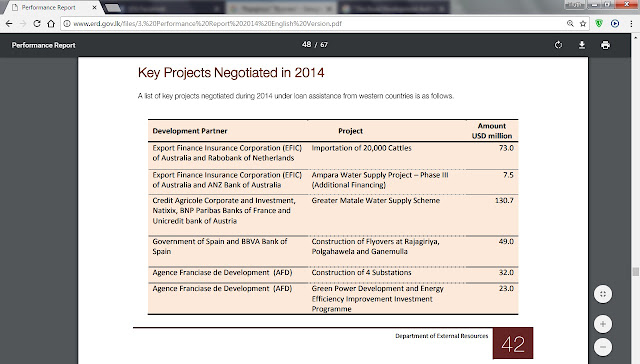
Task: Open Chrome three-dot menu
Action: [631, 24]
